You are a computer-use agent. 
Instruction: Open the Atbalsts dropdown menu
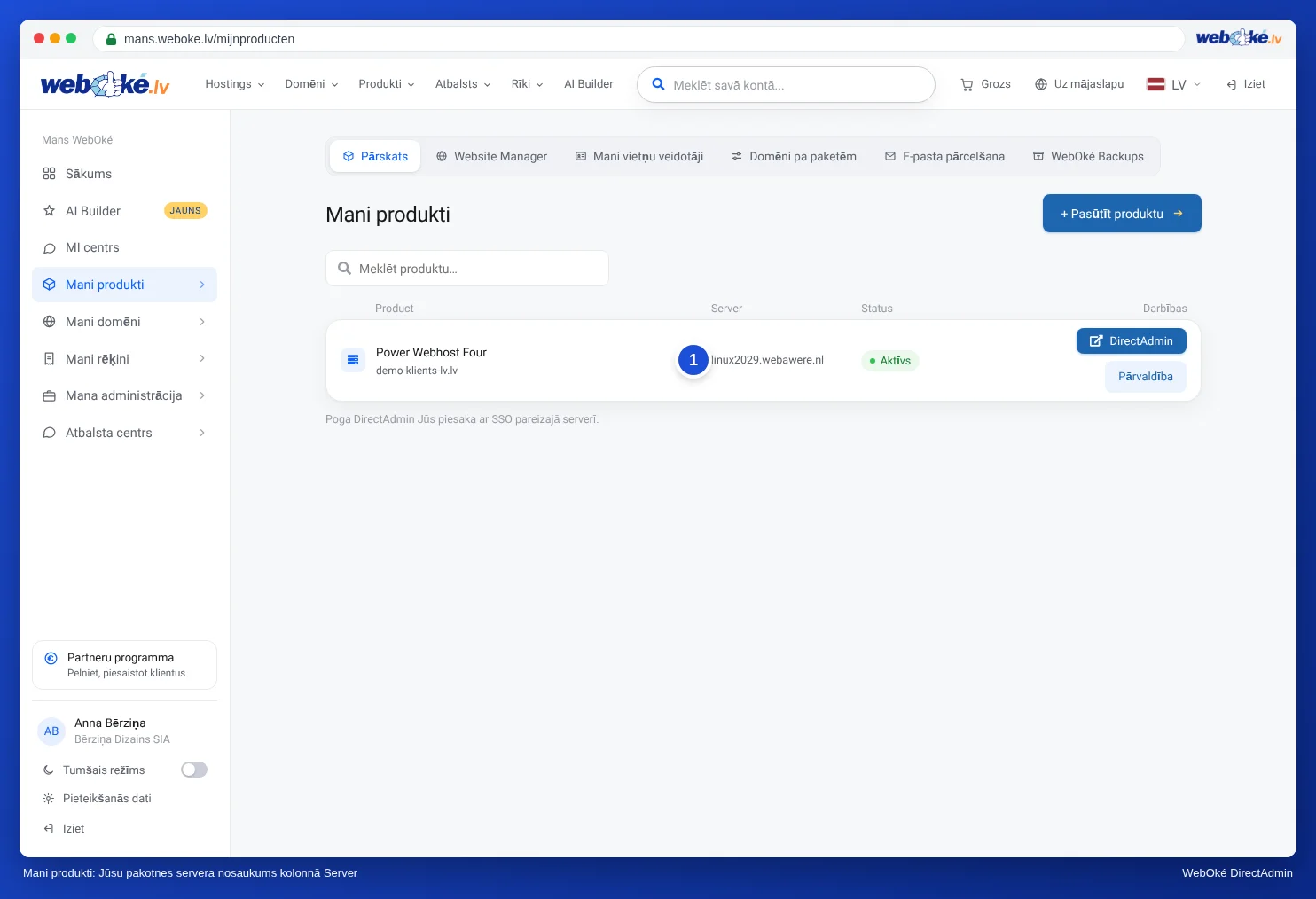coord(463,84)
